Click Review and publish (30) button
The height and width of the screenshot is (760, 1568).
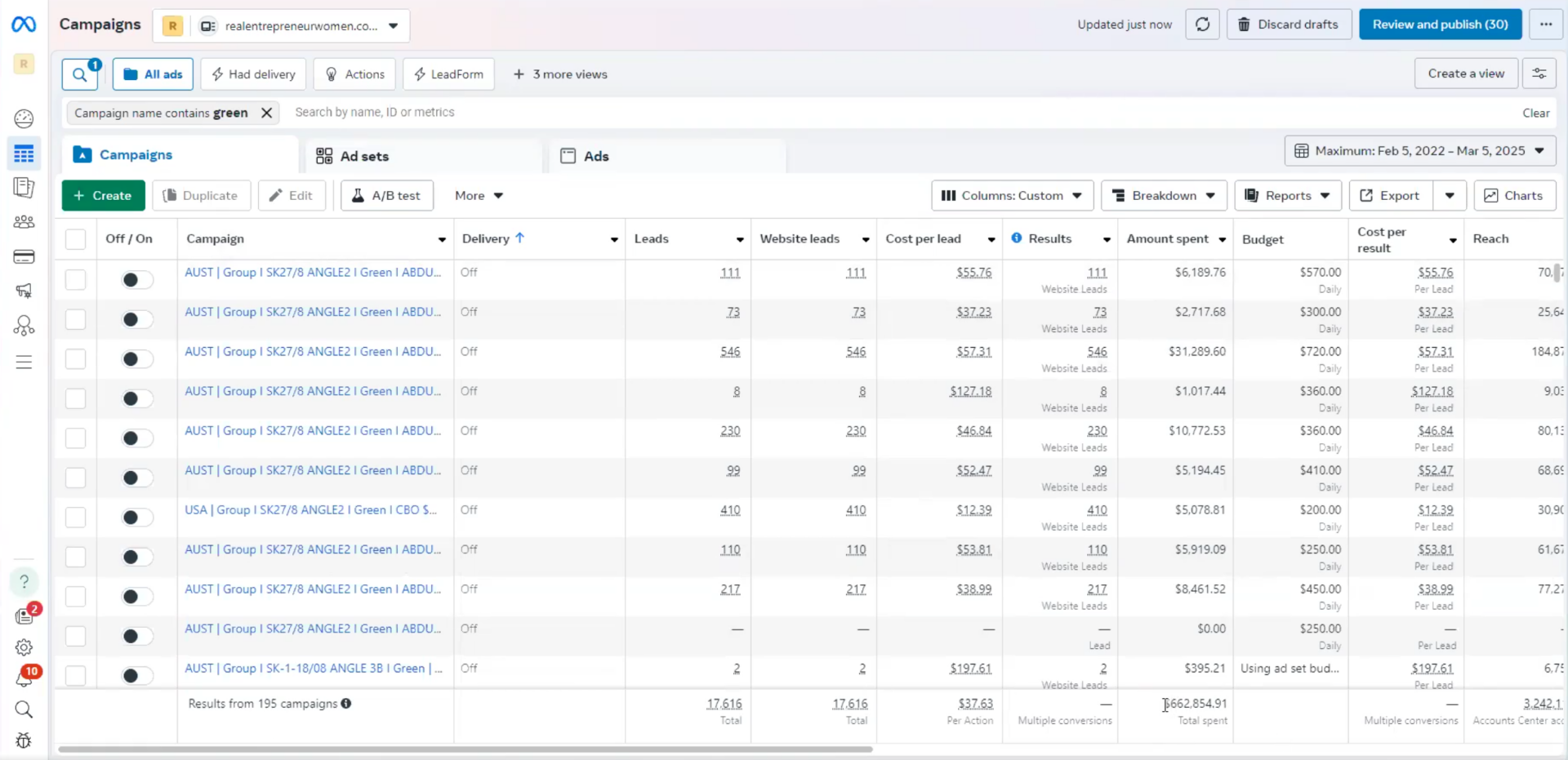click(1440, 24)
